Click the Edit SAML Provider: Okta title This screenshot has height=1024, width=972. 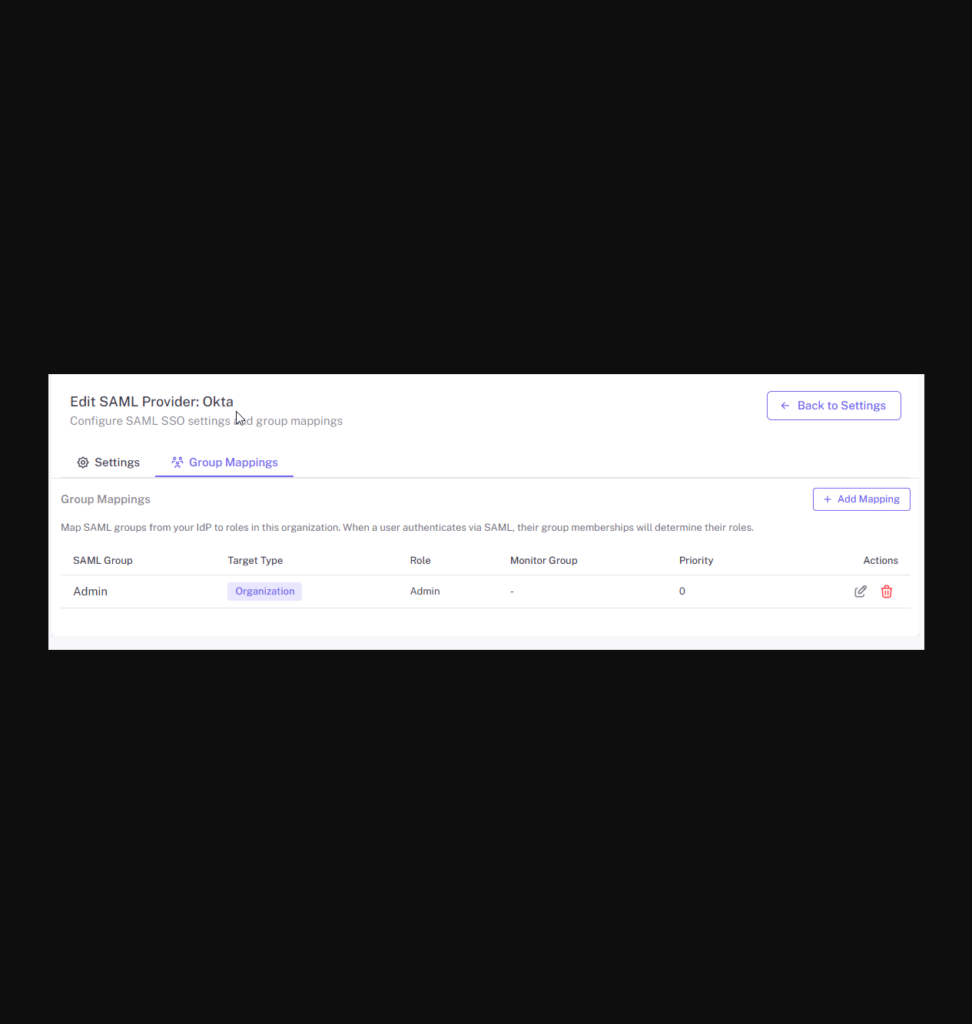pyautogui.click(x=151, y=401)
